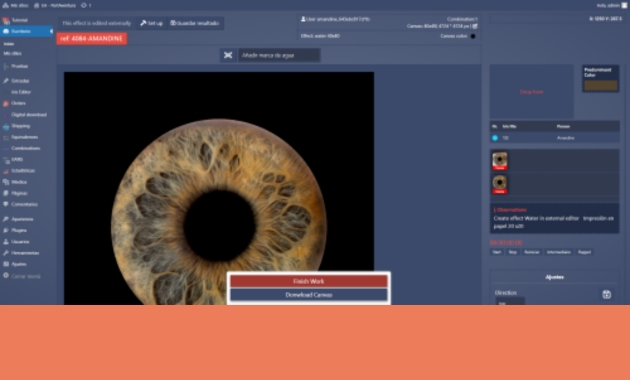Image resolution: width=630 pixels, height=380 pixels.
Task: Click the Start timer button
Action: (x=497, y=252)
